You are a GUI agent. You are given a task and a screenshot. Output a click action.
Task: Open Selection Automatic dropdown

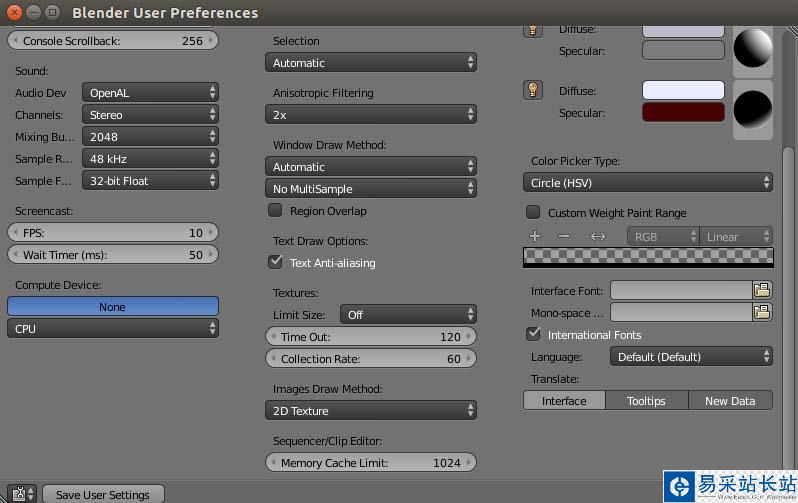pyautogui.click(x=371, y=63)
